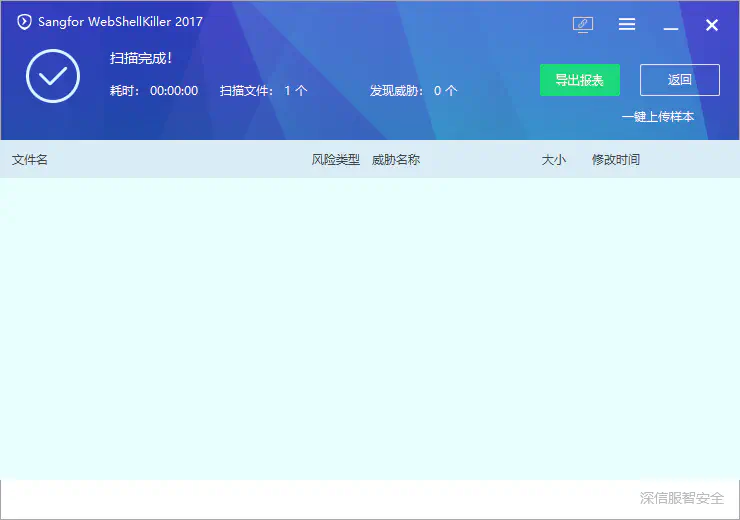Image resolution: width=740 pixels, height=520 pixels.
Task: Minimize the WebShellKiller window
Action: pyautogui.click(x=670, y=26)
